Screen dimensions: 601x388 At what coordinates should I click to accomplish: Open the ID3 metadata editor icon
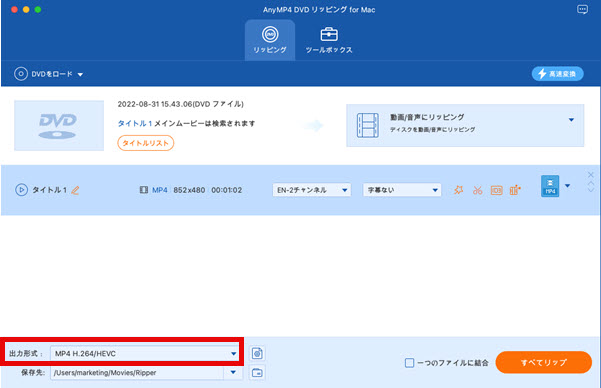(x=496, y=190)
